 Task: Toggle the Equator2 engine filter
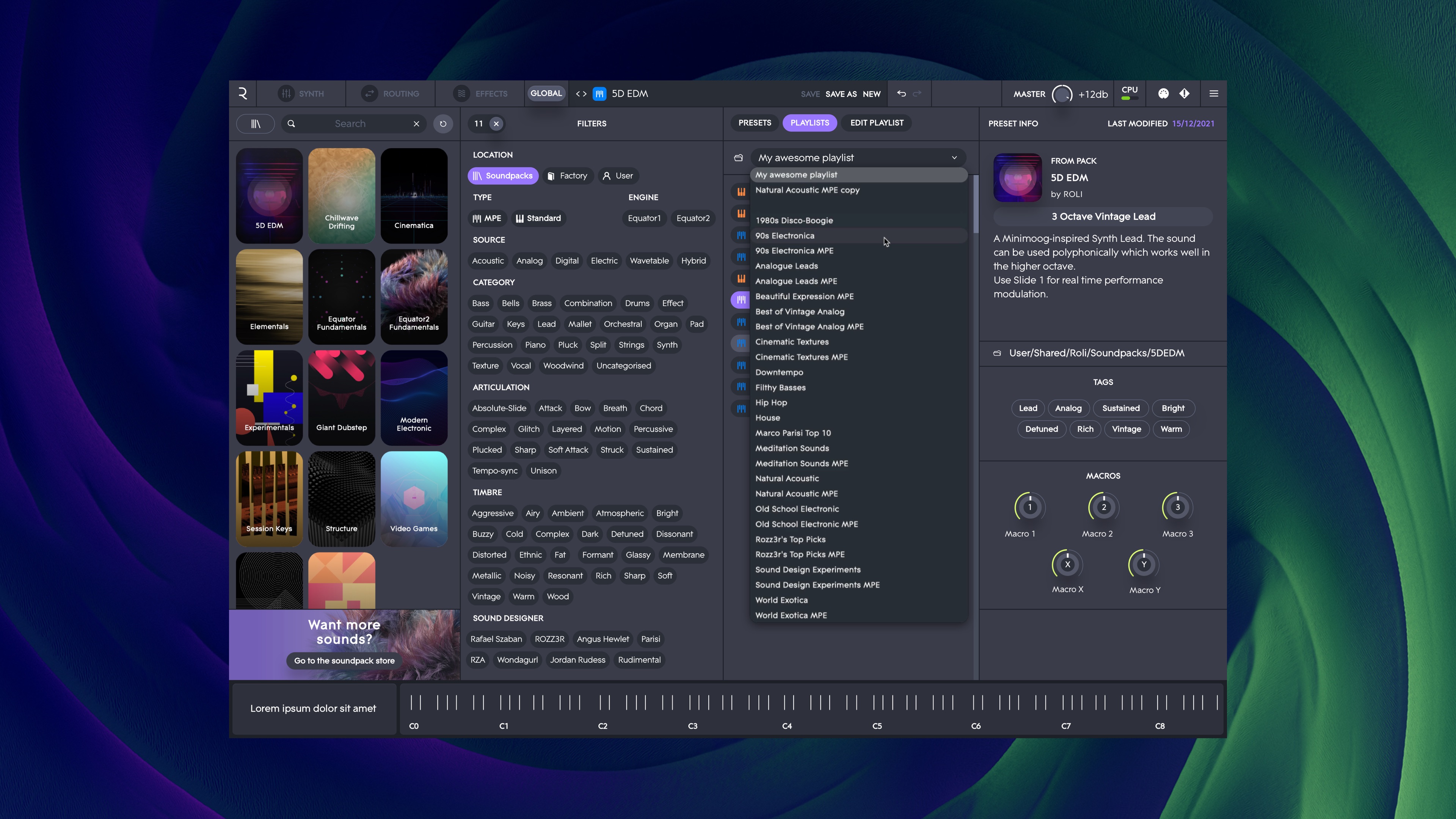[x=692, y=218]
